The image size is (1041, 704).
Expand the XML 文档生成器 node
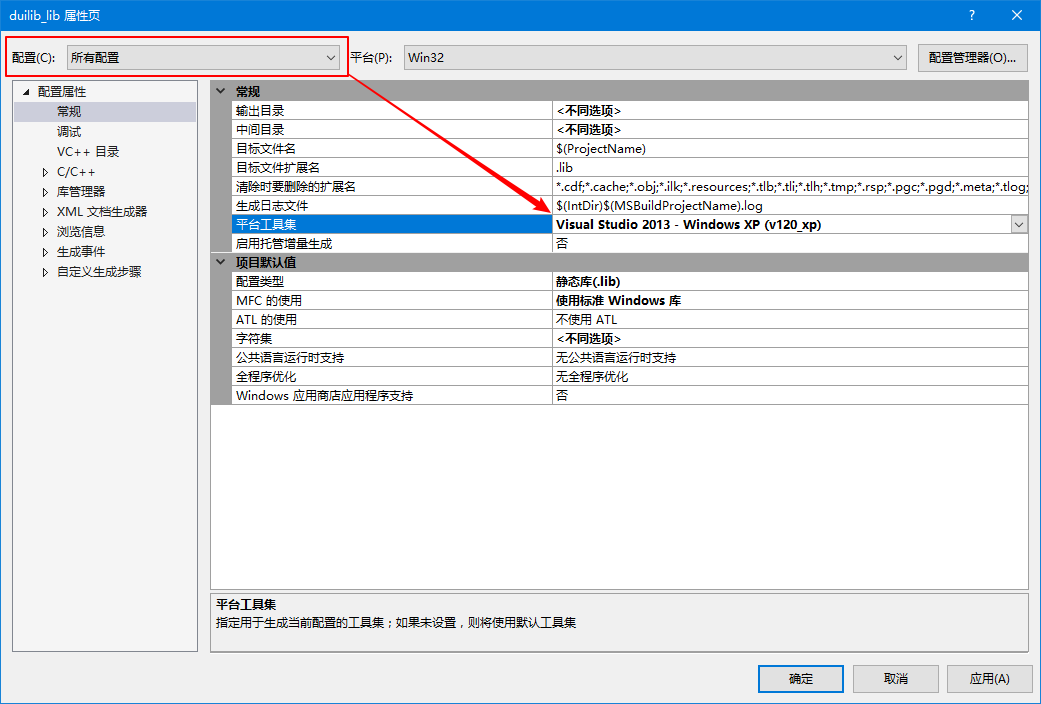(45, 212)
